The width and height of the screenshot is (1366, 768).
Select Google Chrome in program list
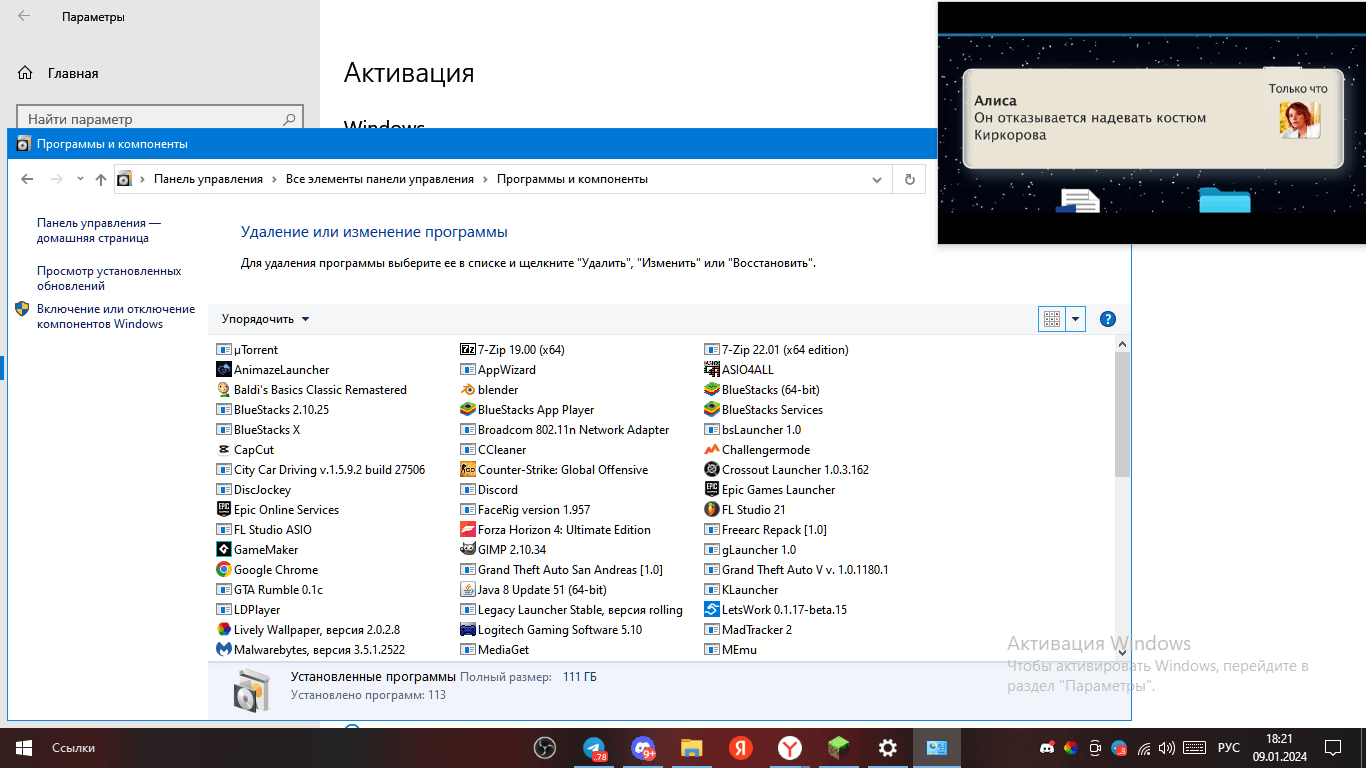pyautogui.click(x=267, y=570)
